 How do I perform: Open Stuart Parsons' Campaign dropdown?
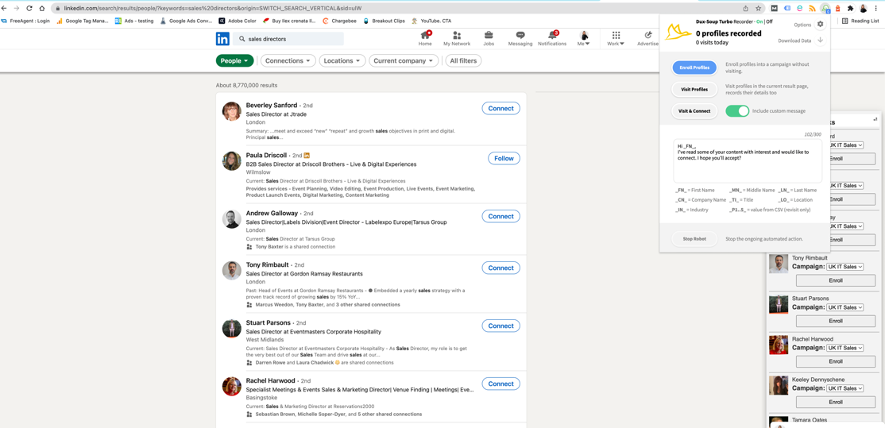pos(844,307)
